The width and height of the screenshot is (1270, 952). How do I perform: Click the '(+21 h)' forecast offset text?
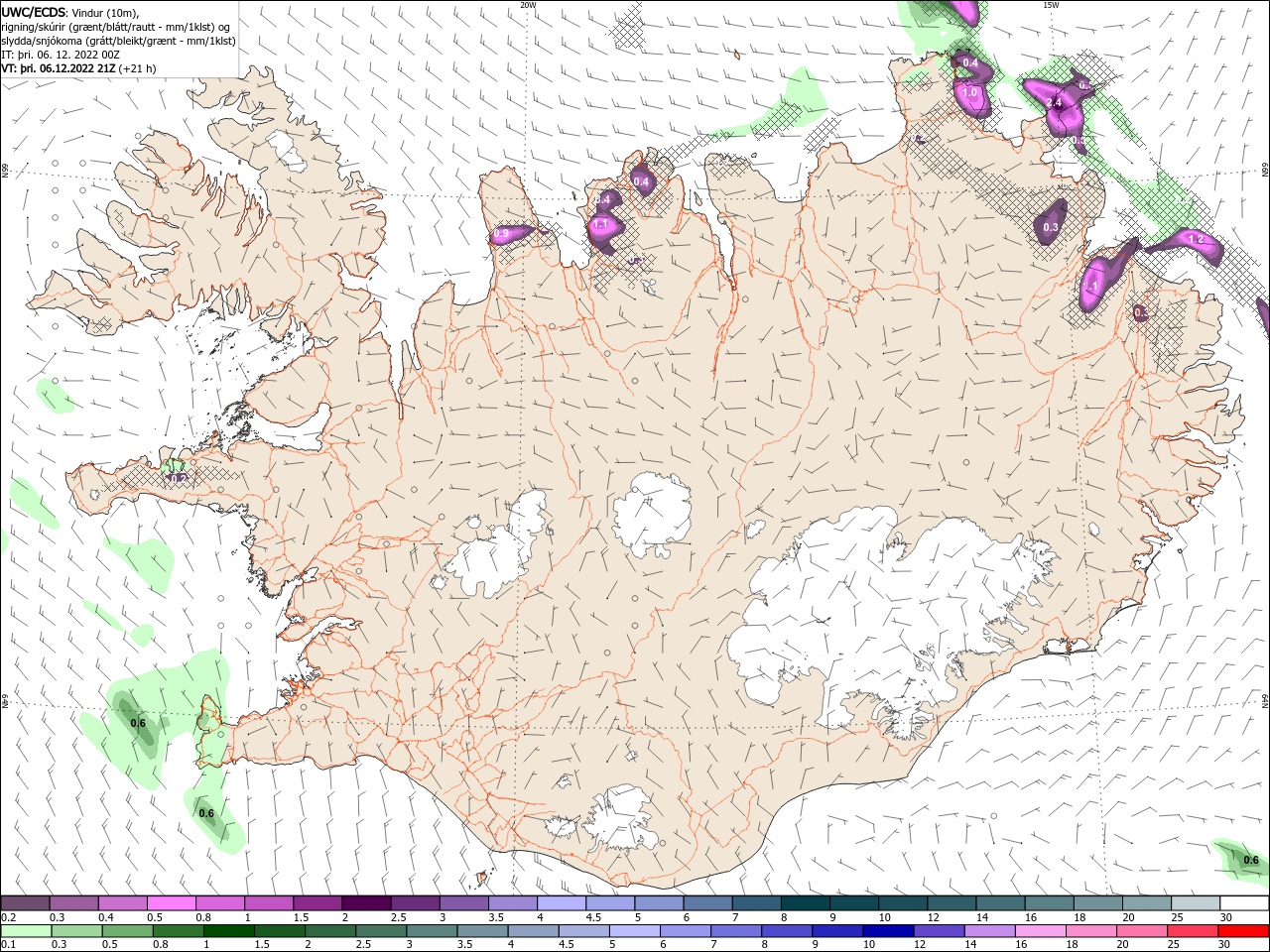coord(138,69)
